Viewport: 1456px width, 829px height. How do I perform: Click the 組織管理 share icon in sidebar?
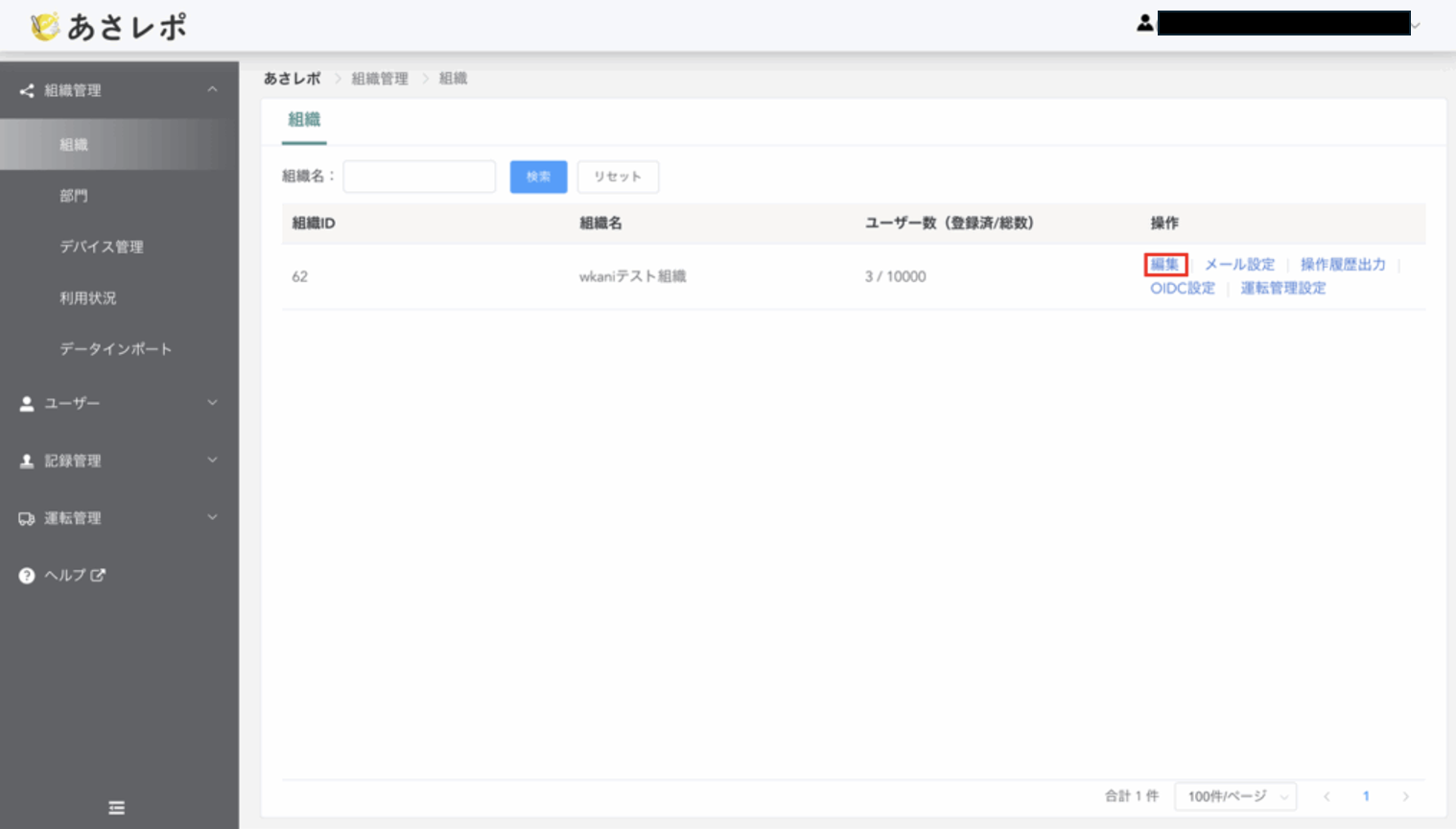(x=27, y=91)
